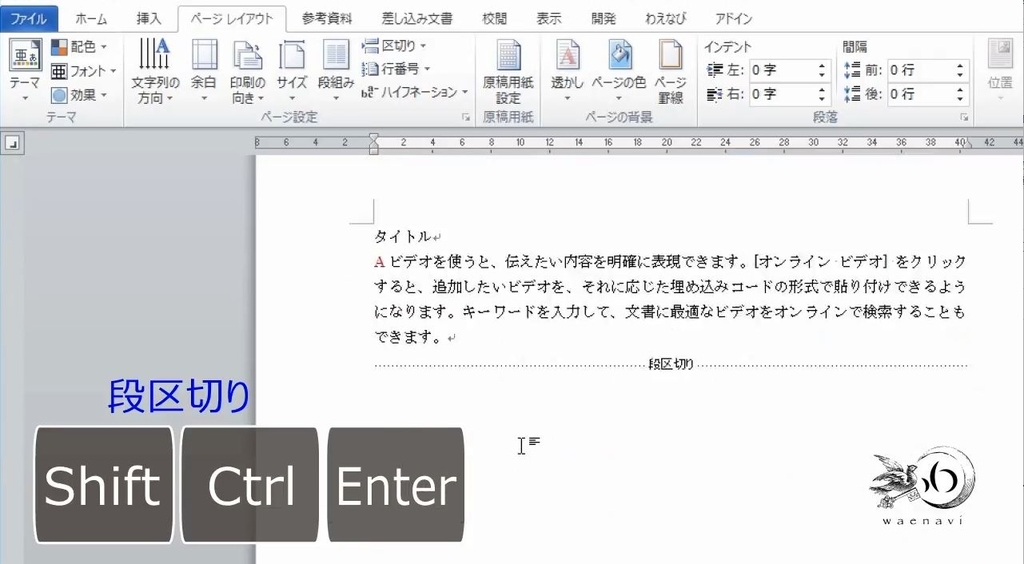Launch the ページ設定 dialog launcher
The image size is (1024, 564).
(x=466, y=118)
